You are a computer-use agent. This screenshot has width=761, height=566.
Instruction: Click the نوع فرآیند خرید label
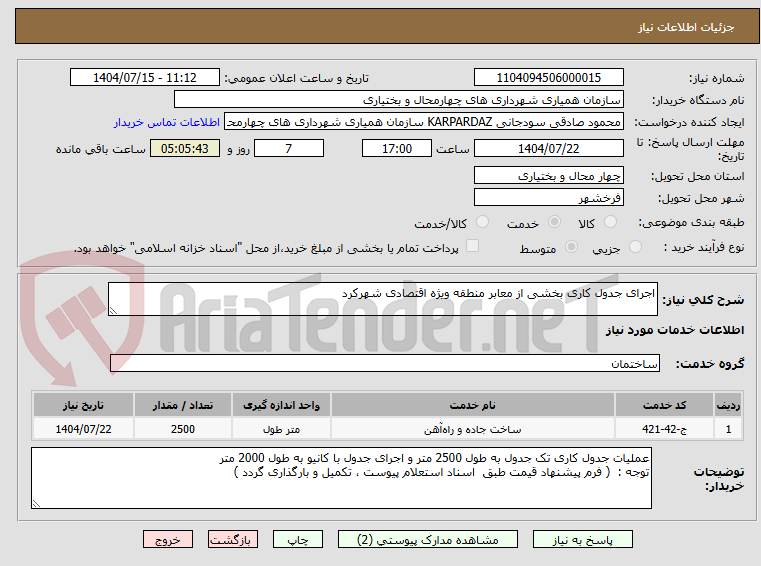(704, 248)
